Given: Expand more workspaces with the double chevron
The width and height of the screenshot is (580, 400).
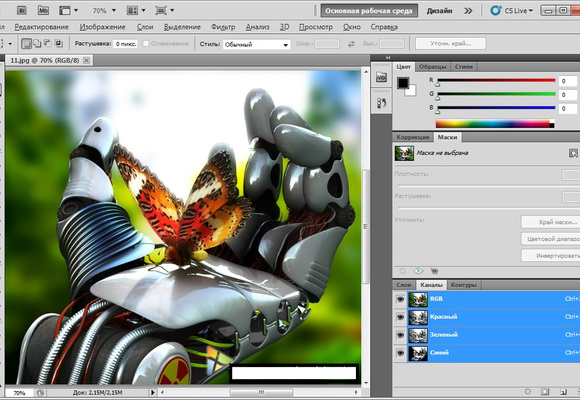Looking at the screenshot, I should 468,11.
